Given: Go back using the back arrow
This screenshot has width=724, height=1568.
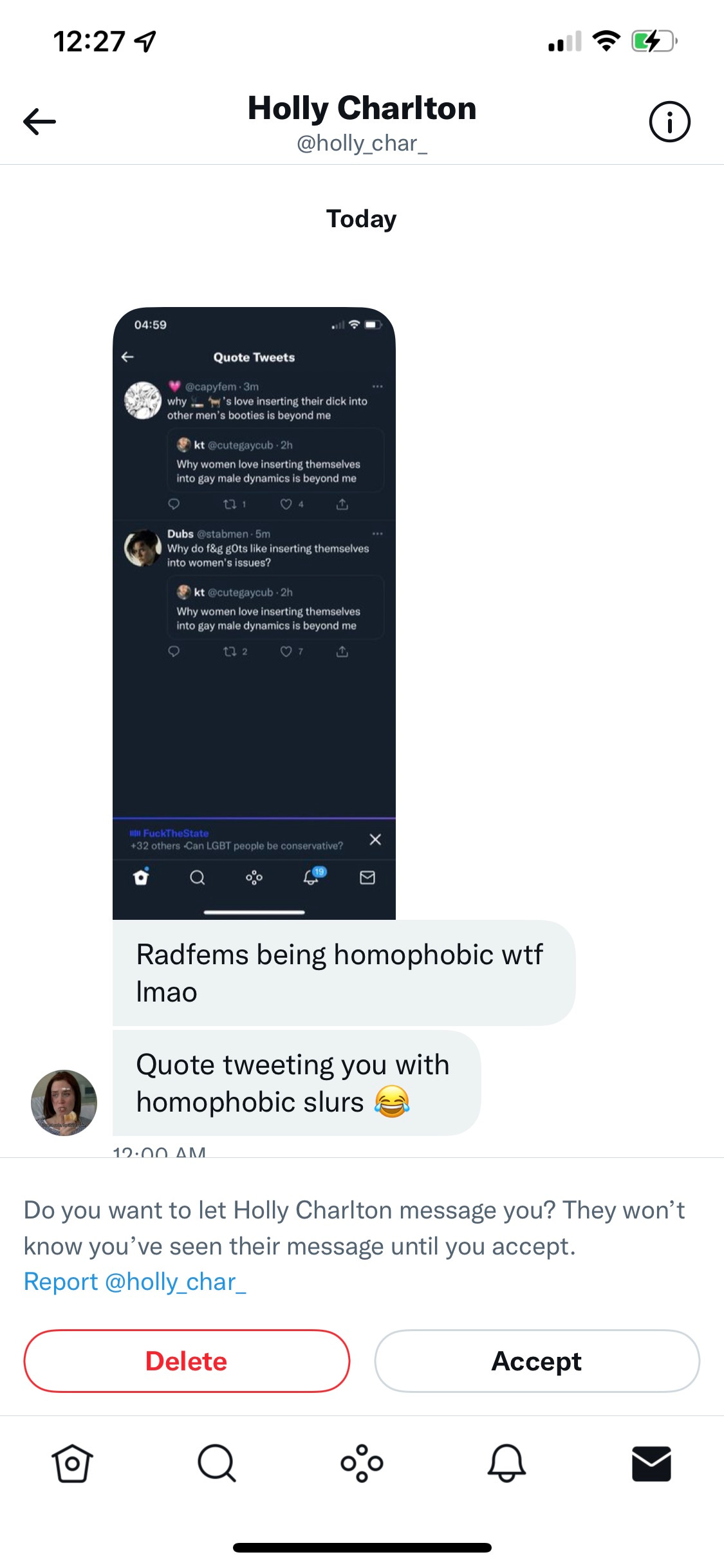Looking at the screenshot, I should pyautogui.click(x=40, y=122).
